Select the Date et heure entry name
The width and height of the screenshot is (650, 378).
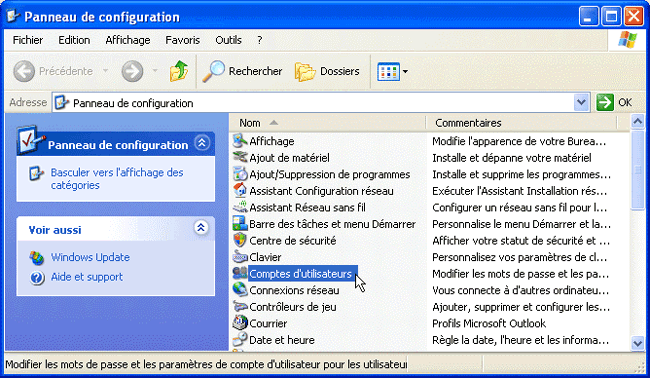[x=282, y=340]
